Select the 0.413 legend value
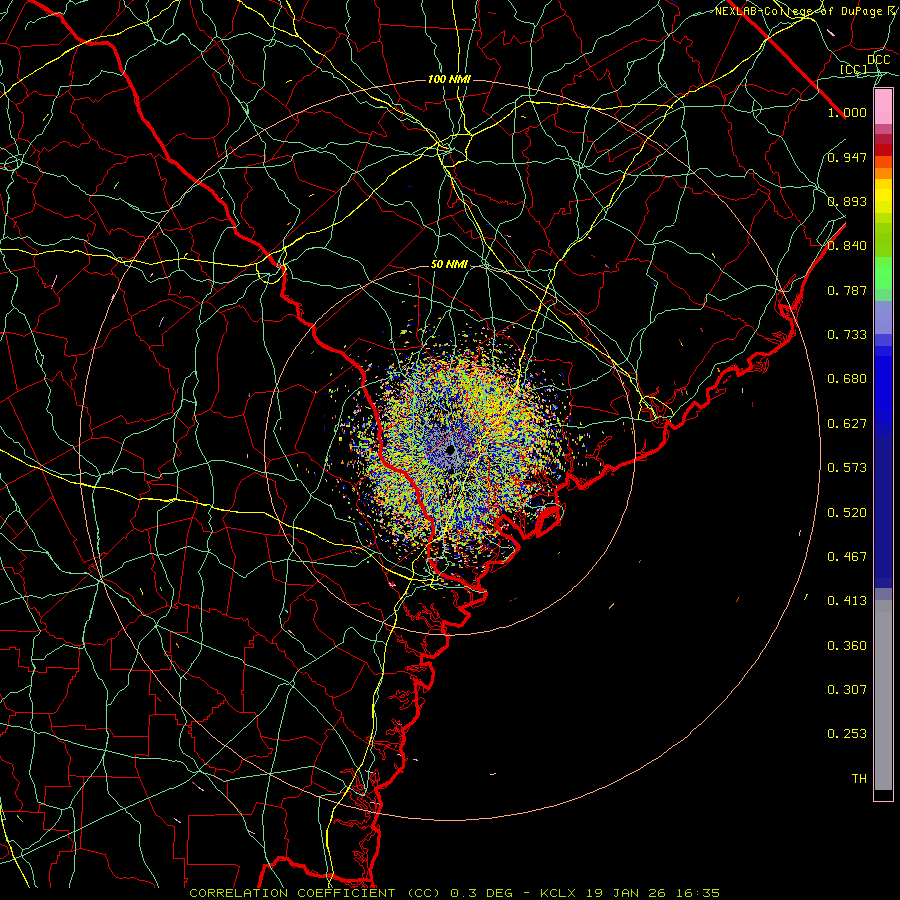 pyautogui.click(x=847, y=601)
